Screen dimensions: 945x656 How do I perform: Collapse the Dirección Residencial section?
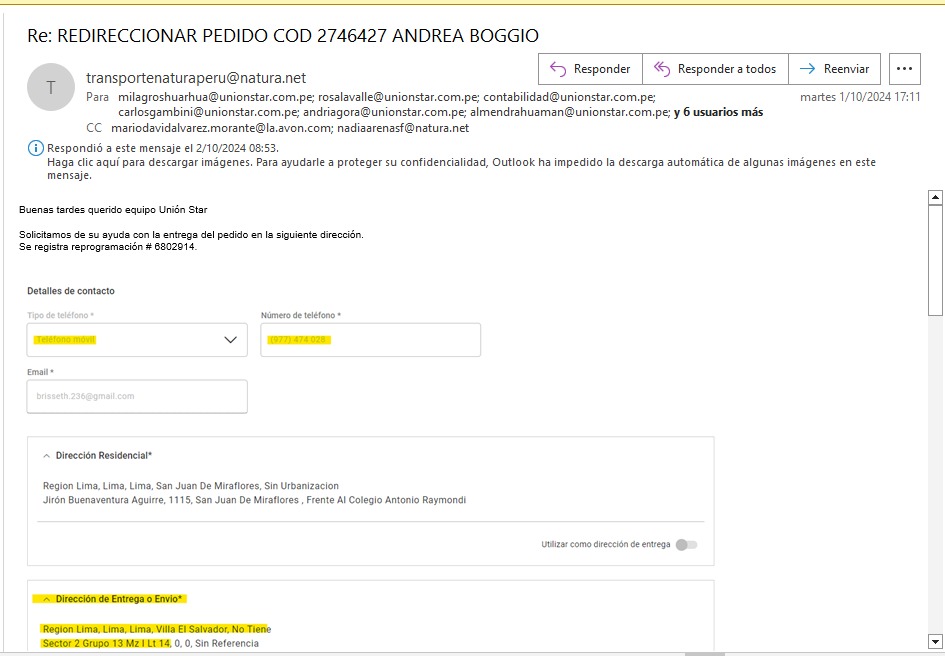pos(47,456)
